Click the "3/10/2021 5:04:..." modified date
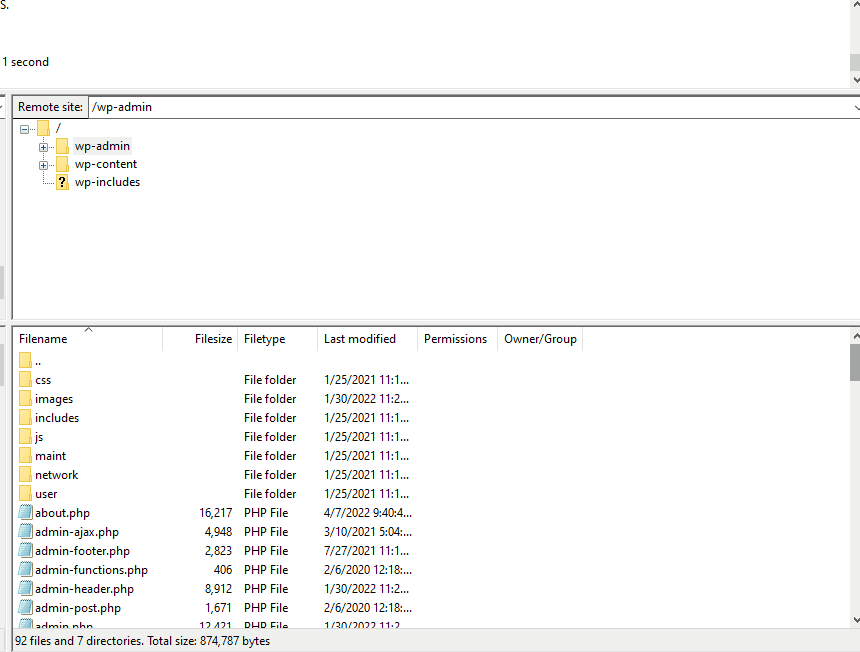The height and width of the screenshot is (652, 860). tap(368, 532)
